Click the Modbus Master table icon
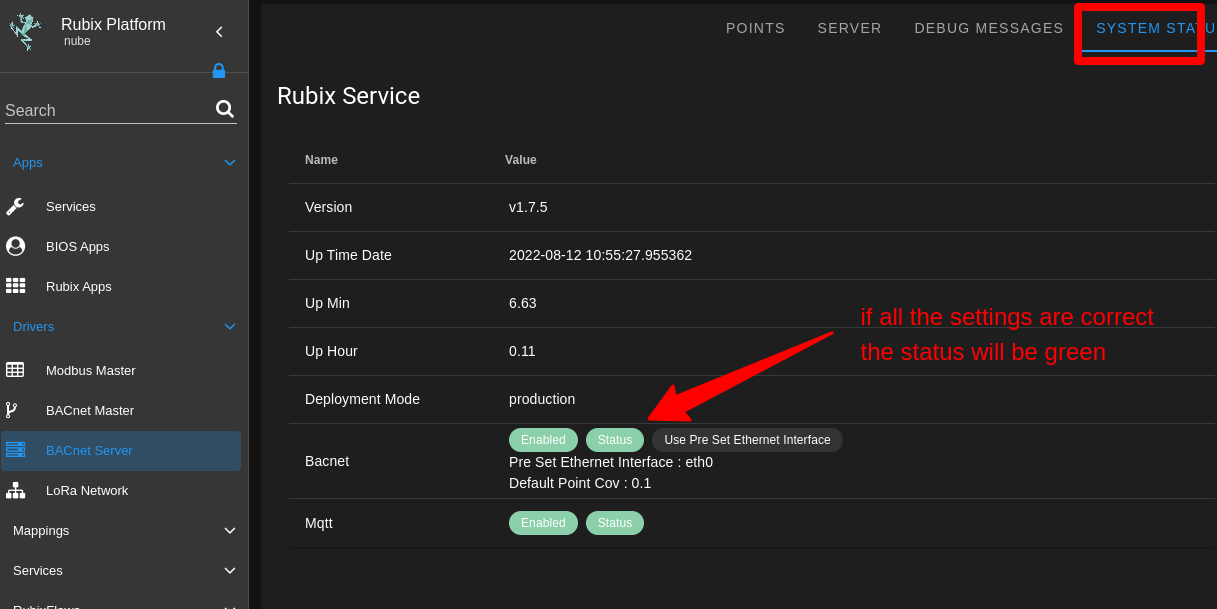The image size is (1217, 609). point(15,370)
